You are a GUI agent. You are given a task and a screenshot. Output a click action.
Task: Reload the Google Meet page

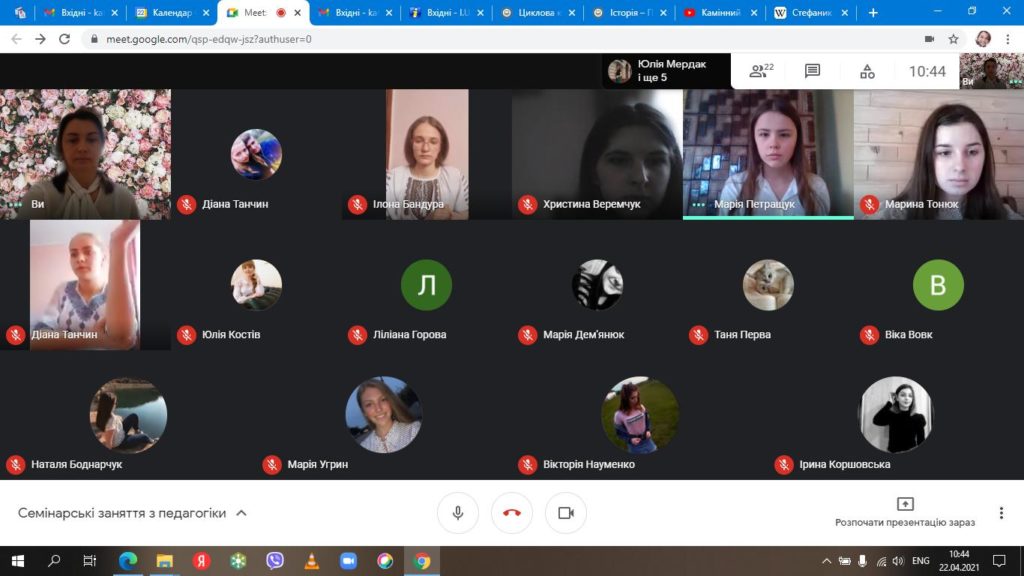pos(65,39)
